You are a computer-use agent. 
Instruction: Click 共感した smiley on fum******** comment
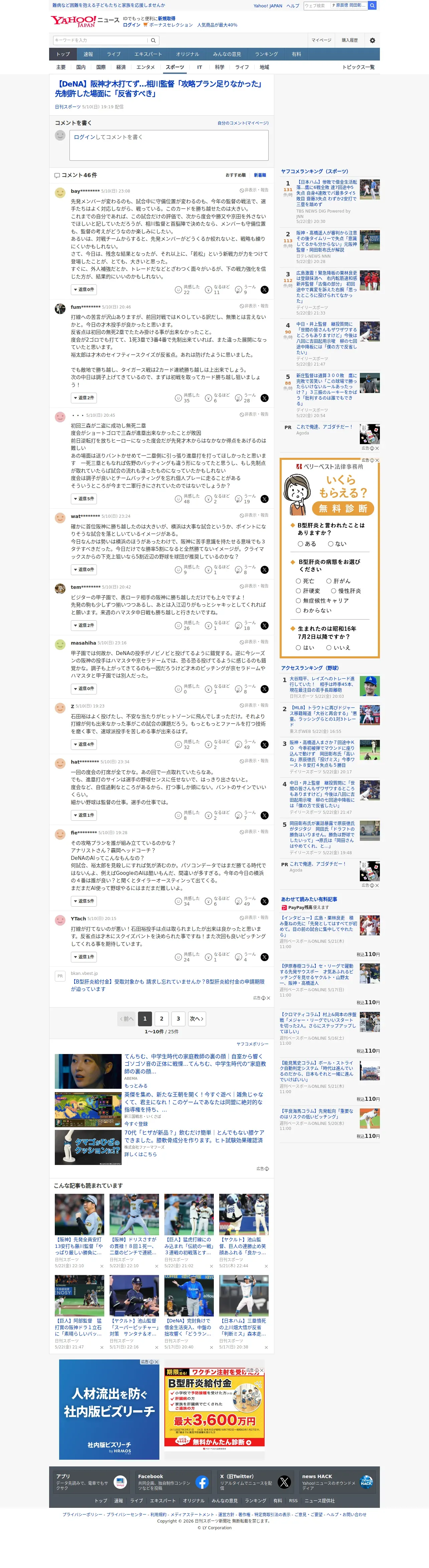pos(178,398)
